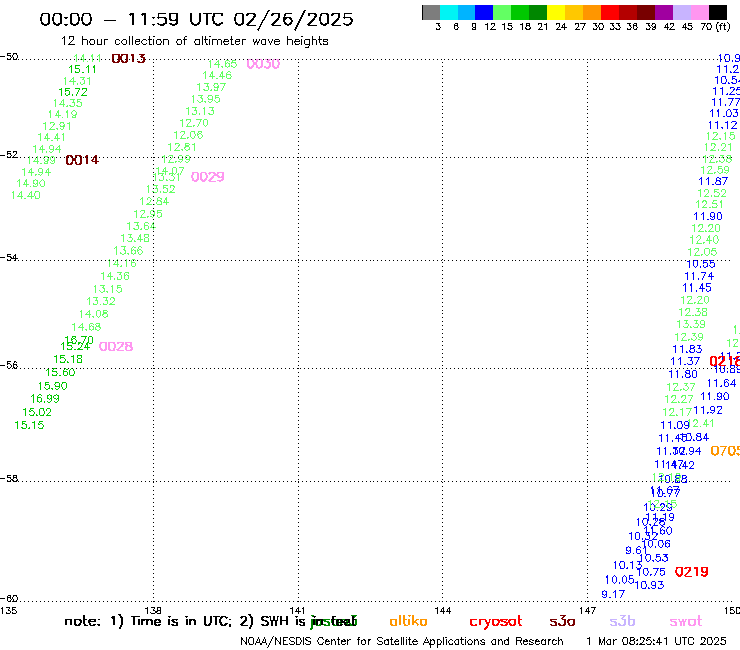The width and height of the screenshot is (740, 650).
Task: Click the red cryosat label 0219
Action: pyautogui.click(x=691, y=572)
